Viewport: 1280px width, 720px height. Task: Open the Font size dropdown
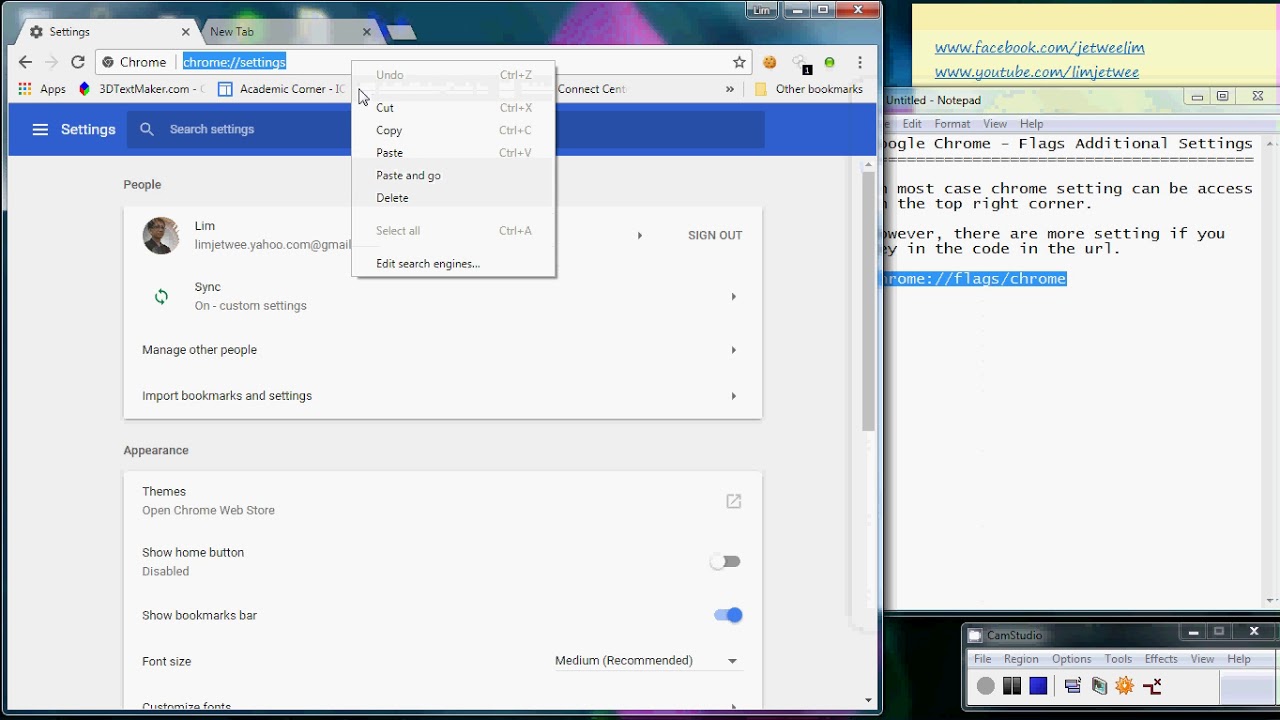tap(647, 661)
